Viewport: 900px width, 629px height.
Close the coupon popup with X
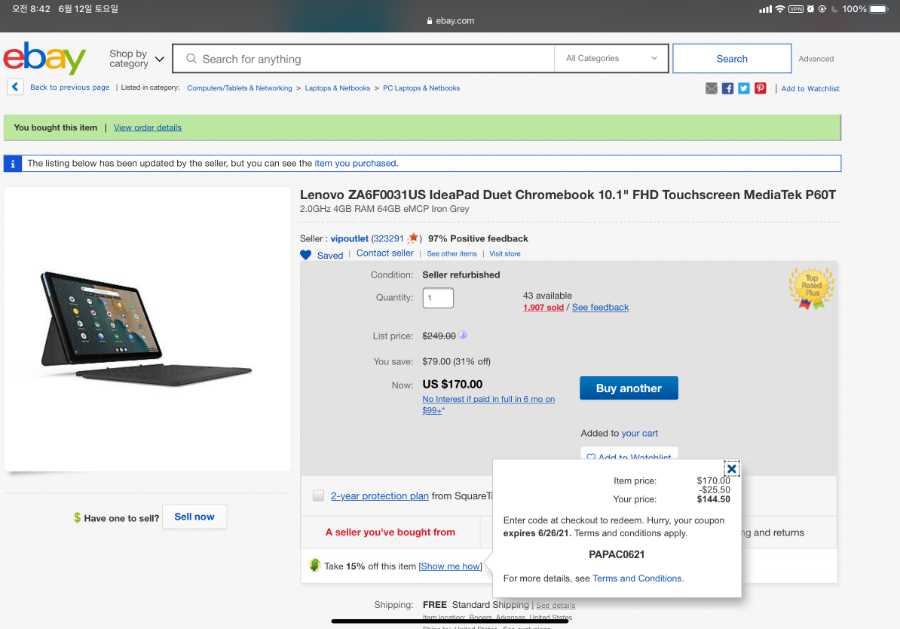[x=732, y=469]
